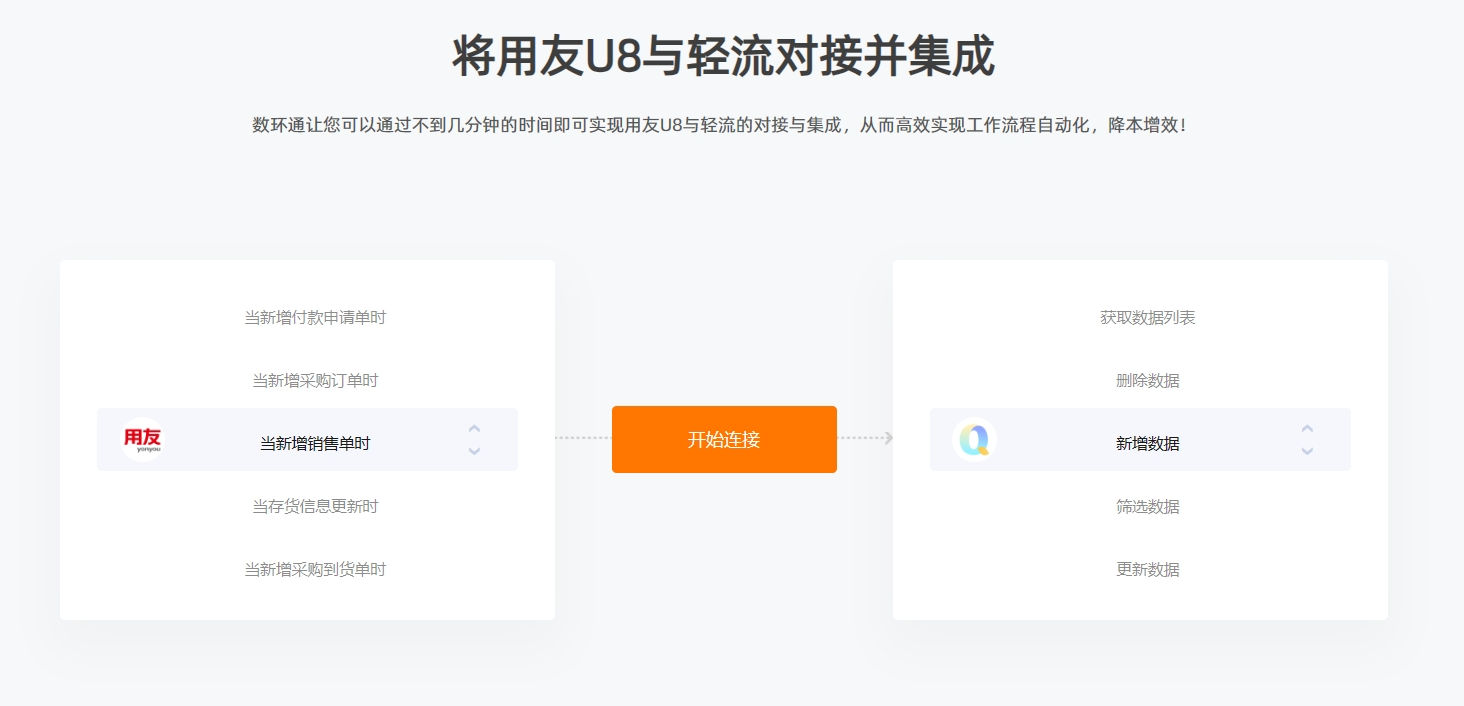Image resolution: width=1464 pixels, height=706 pixels.
Task: Pick the 当存货信息更新时 trigger
Action: 315,507
